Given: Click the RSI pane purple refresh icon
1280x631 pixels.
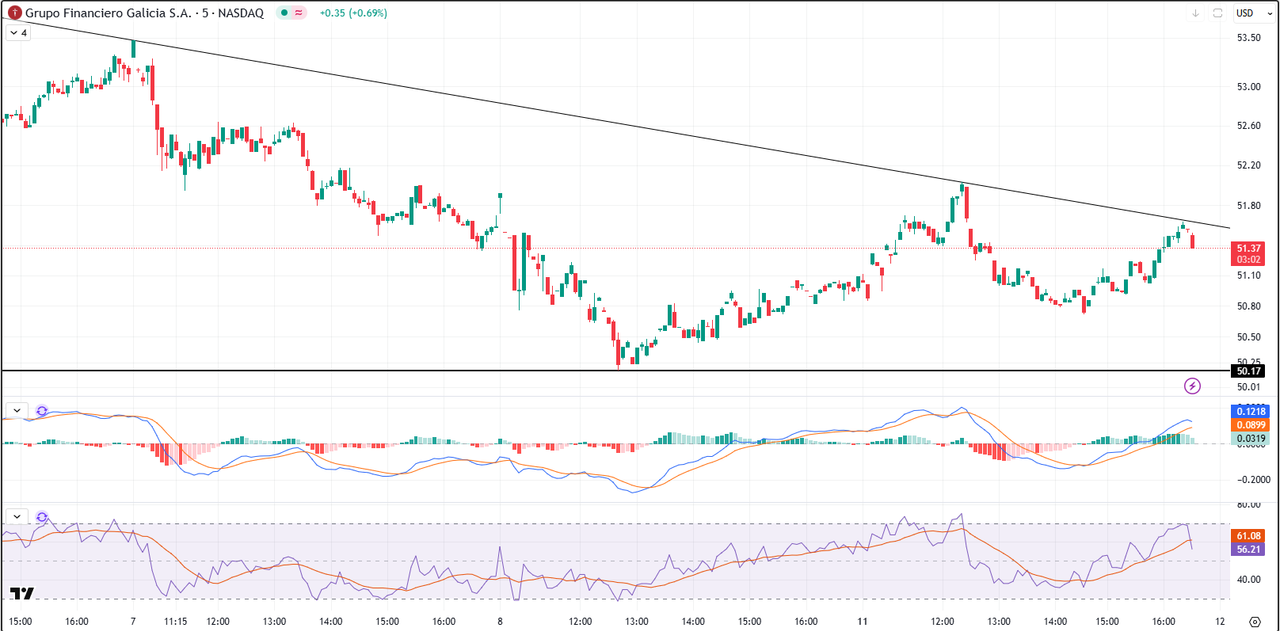Looking at the screenshot, I should pos(42,516).
